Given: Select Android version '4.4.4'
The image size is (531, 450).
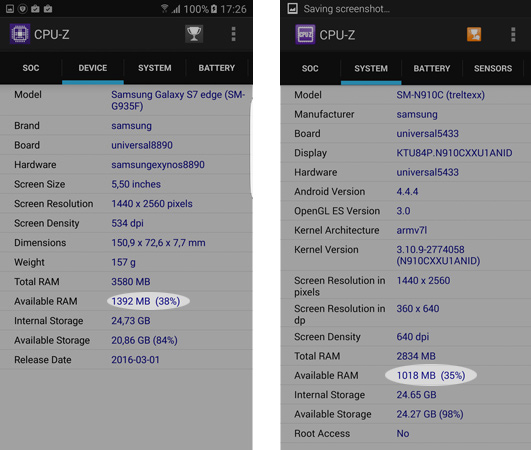Looking at the screenshot, I should coord(407,192).
